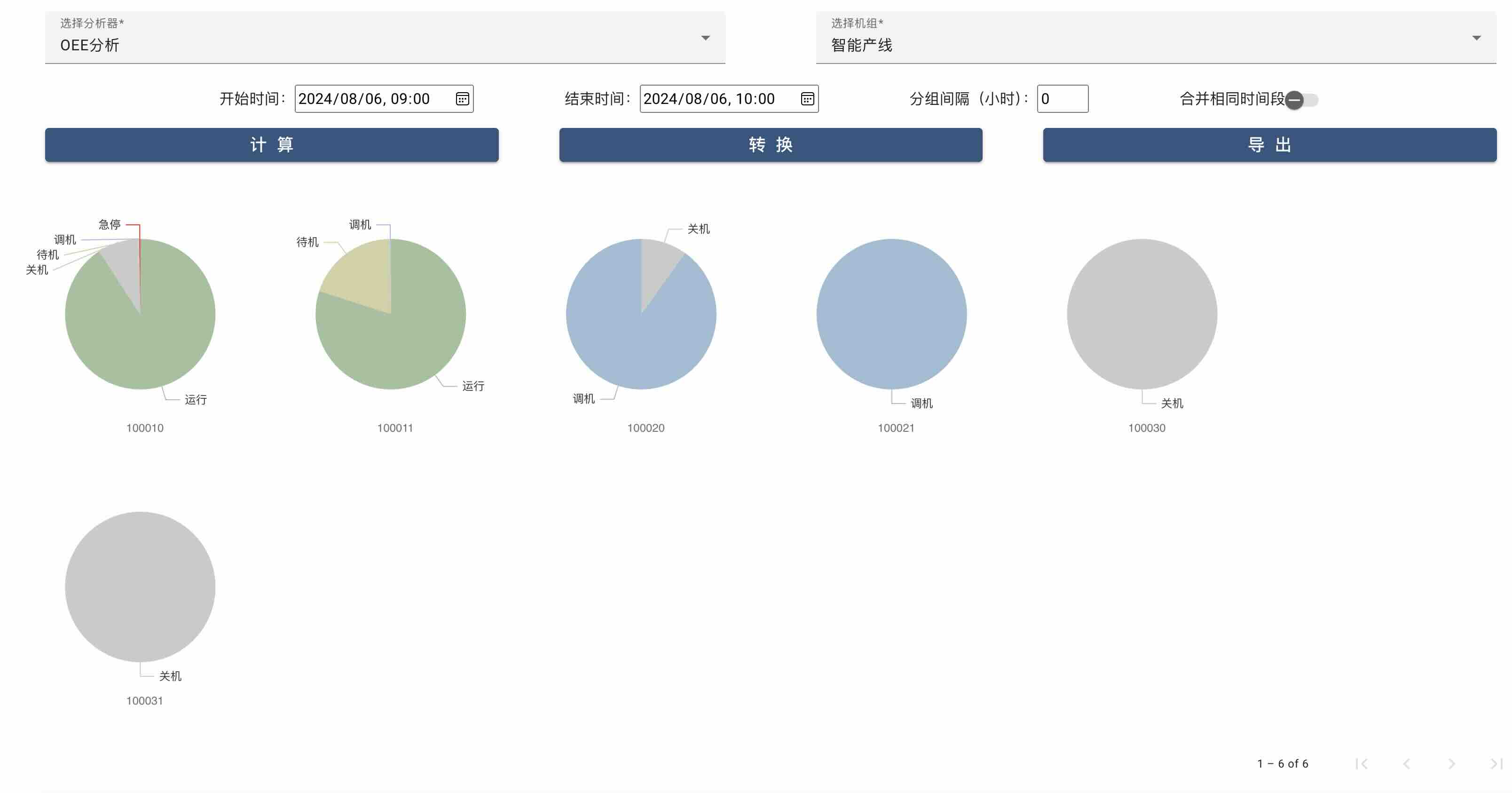This screenshot has height=793, width=1512.
Task: Expand the 选择机组 dropdown arrow
Action: (x=1476, y=38)
